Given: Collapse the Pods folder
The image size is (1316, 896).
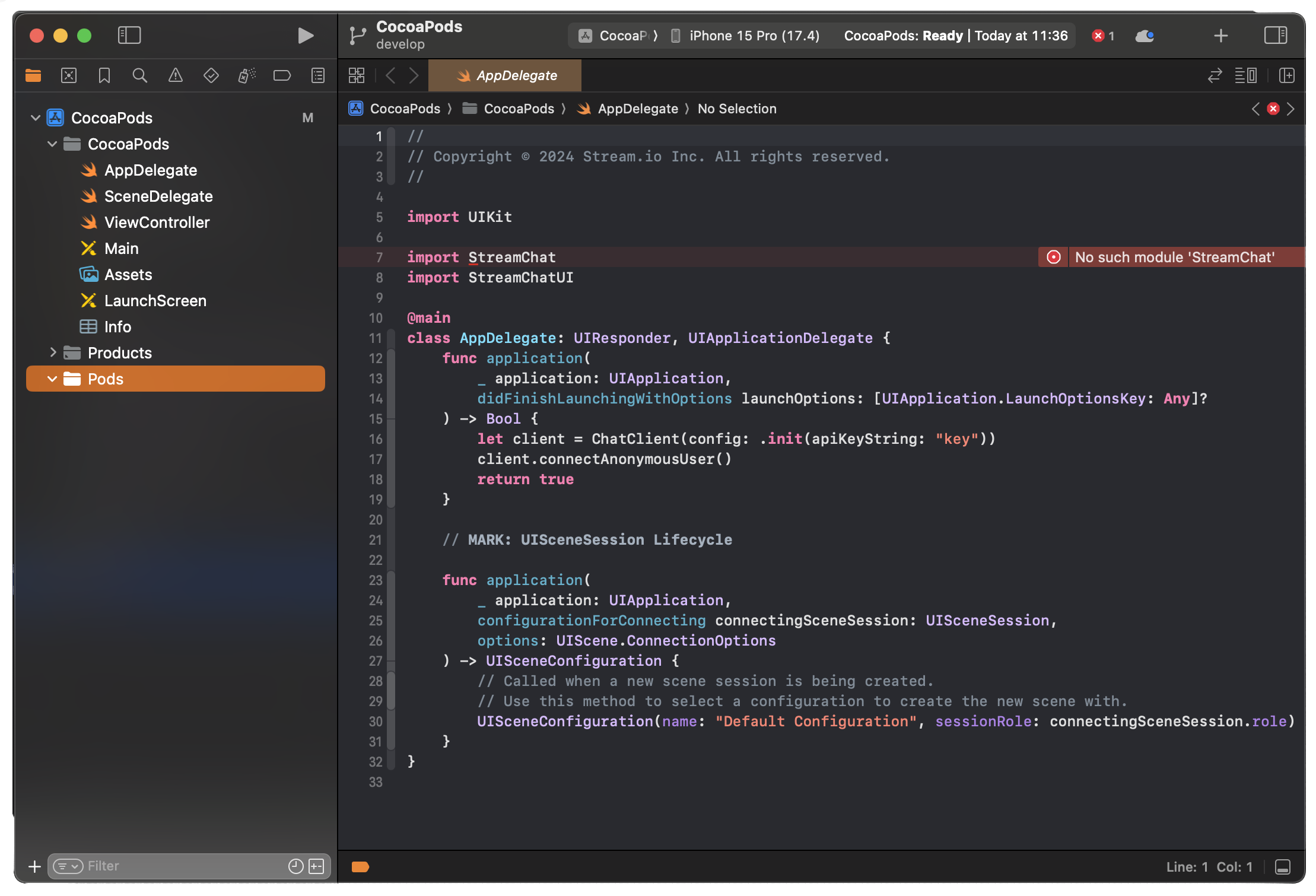Looking at the screenshot, I should 52,379.
